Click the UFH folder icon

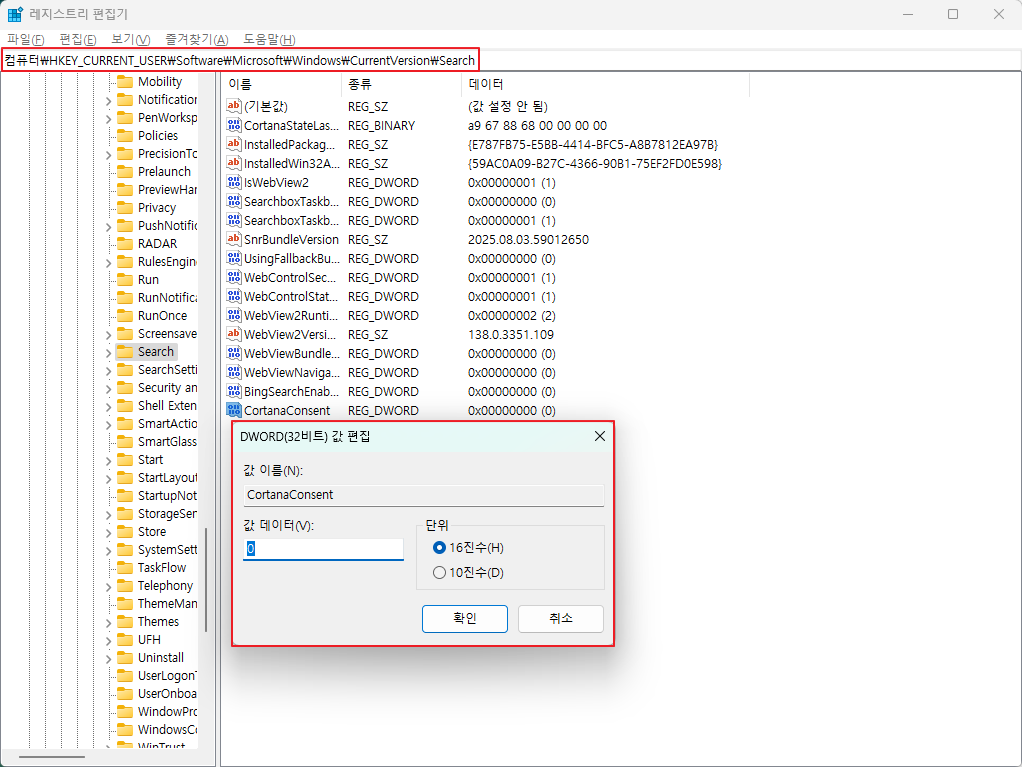point(125,640)
